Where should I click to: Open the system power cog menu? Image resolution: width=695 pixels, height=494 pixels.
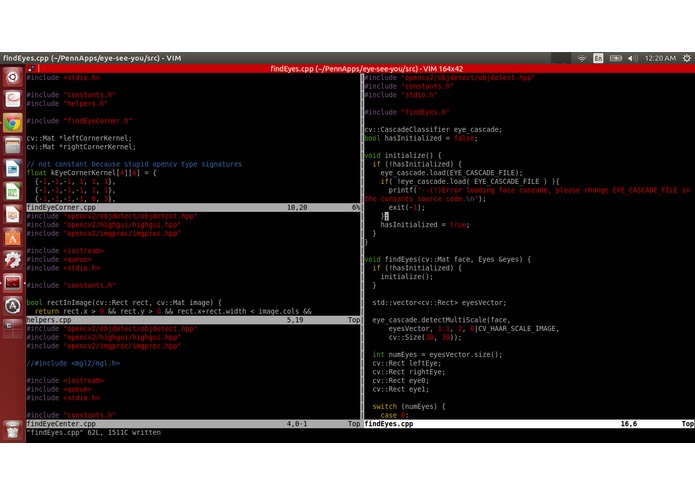point(687,58)
